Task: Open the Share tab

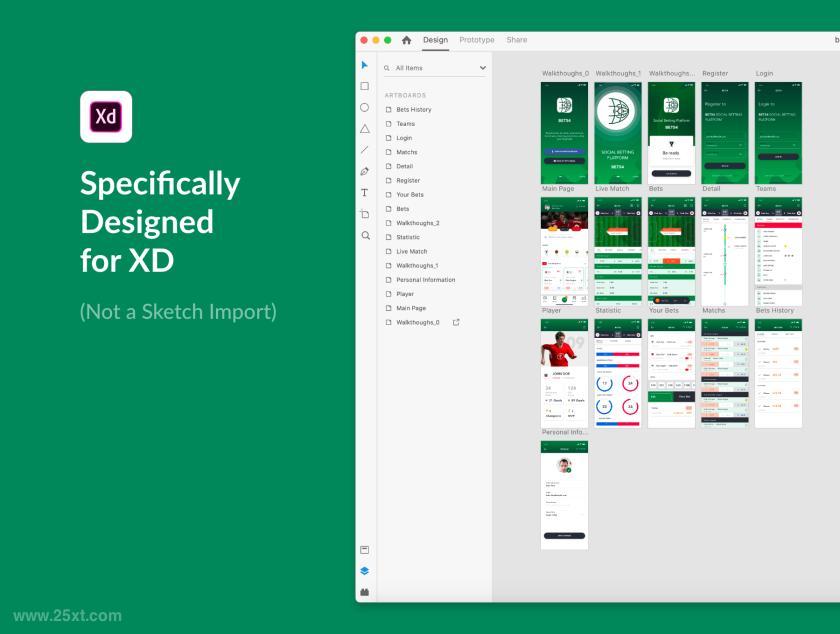Action: [x=517, y=40]
